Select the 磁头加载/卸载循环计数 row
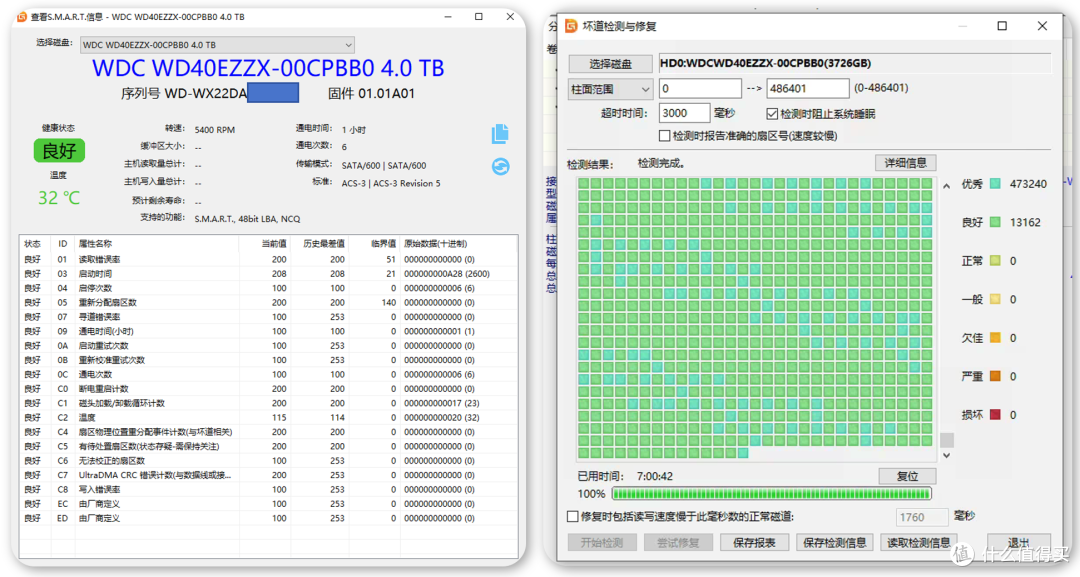 [269, 403]
